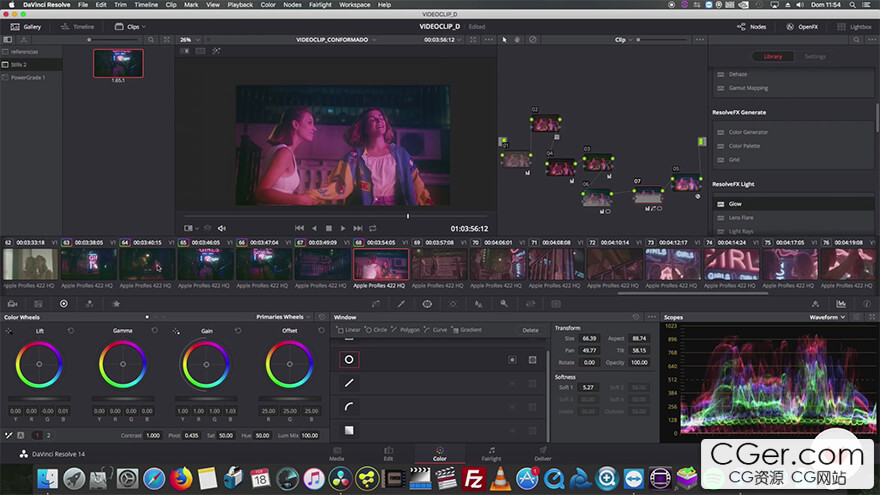This screenshot has height=495, width=880.
Task: Reset Offset color wheel
Action: click(x=321, y=331)
